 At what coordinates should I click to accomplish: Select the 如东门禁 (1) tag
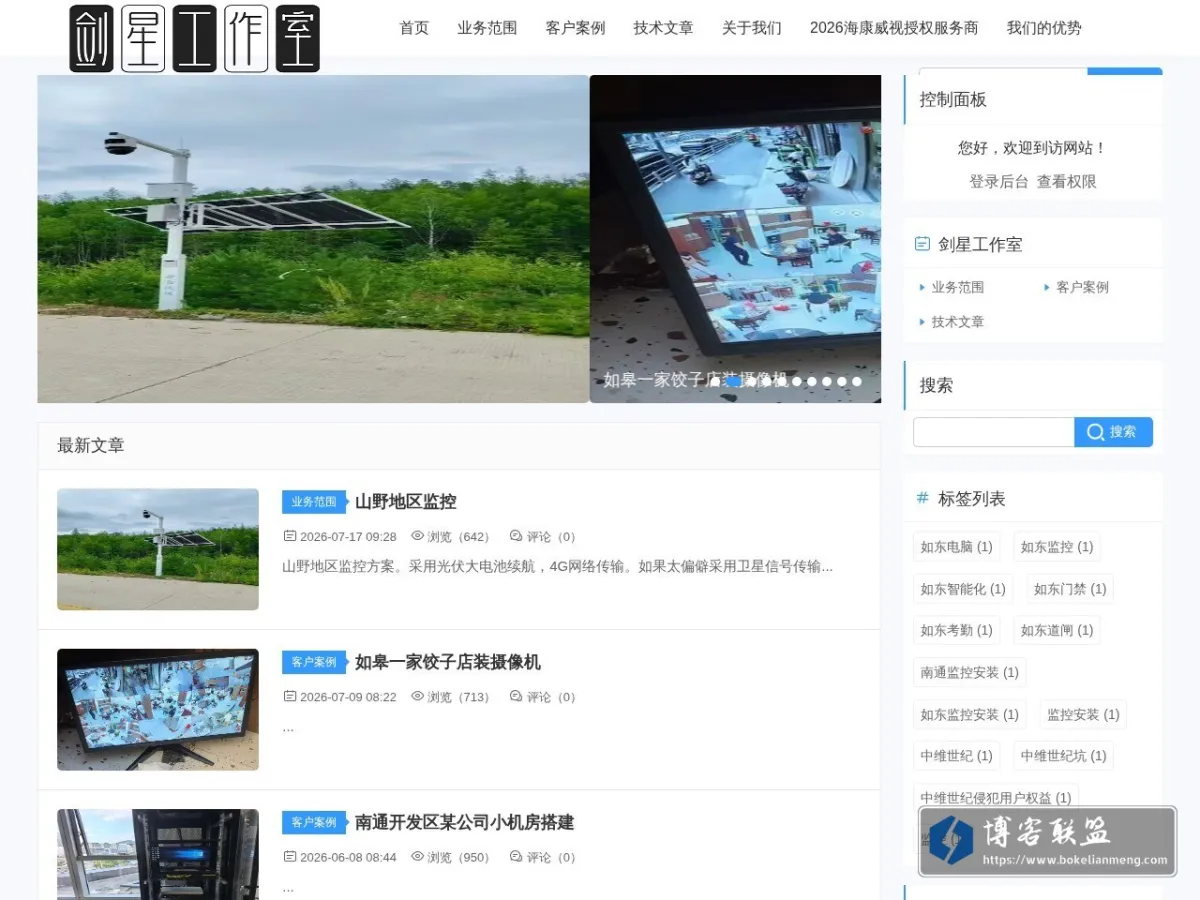click(x=1070, y=589)
